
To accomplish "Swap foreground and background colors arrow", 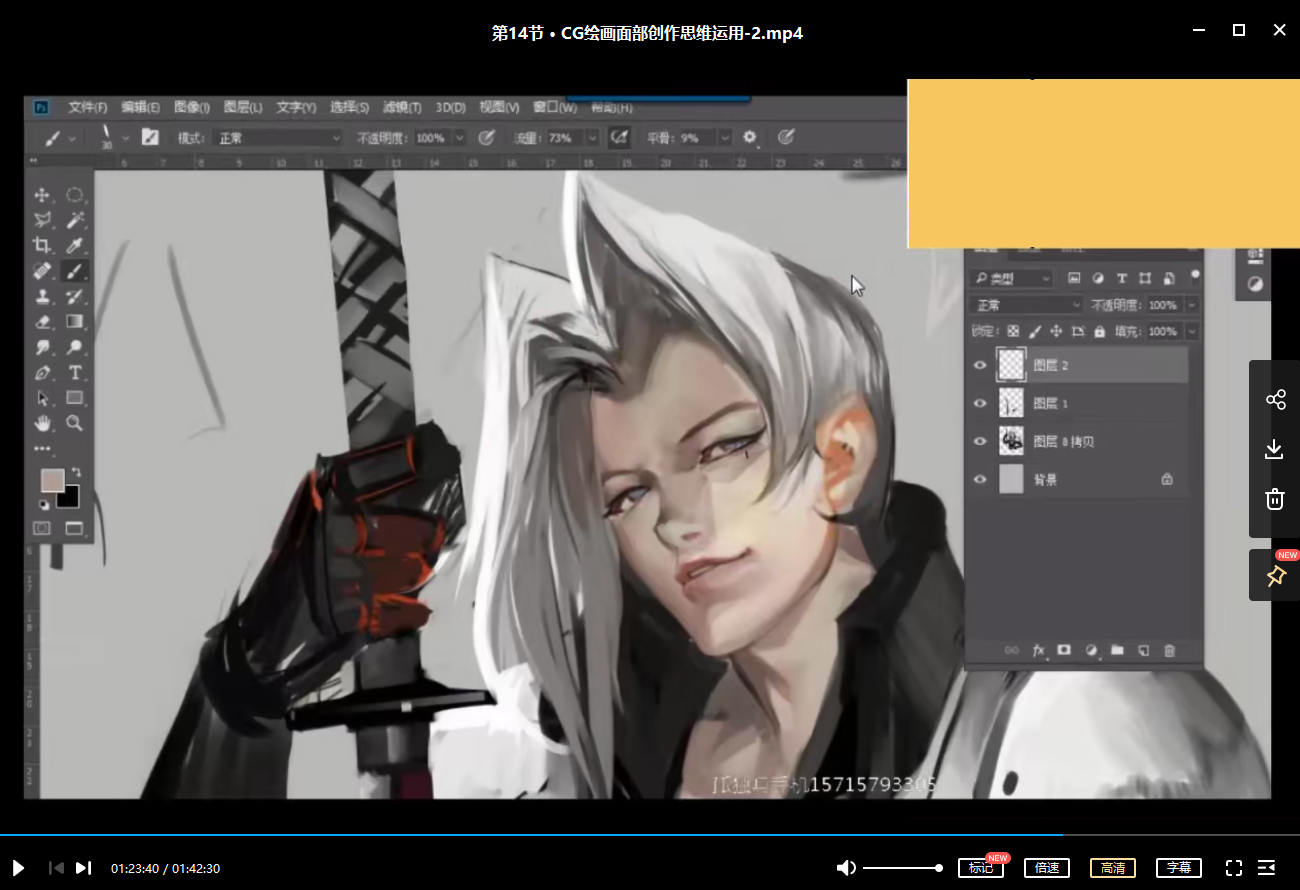I will pos(76,472).
